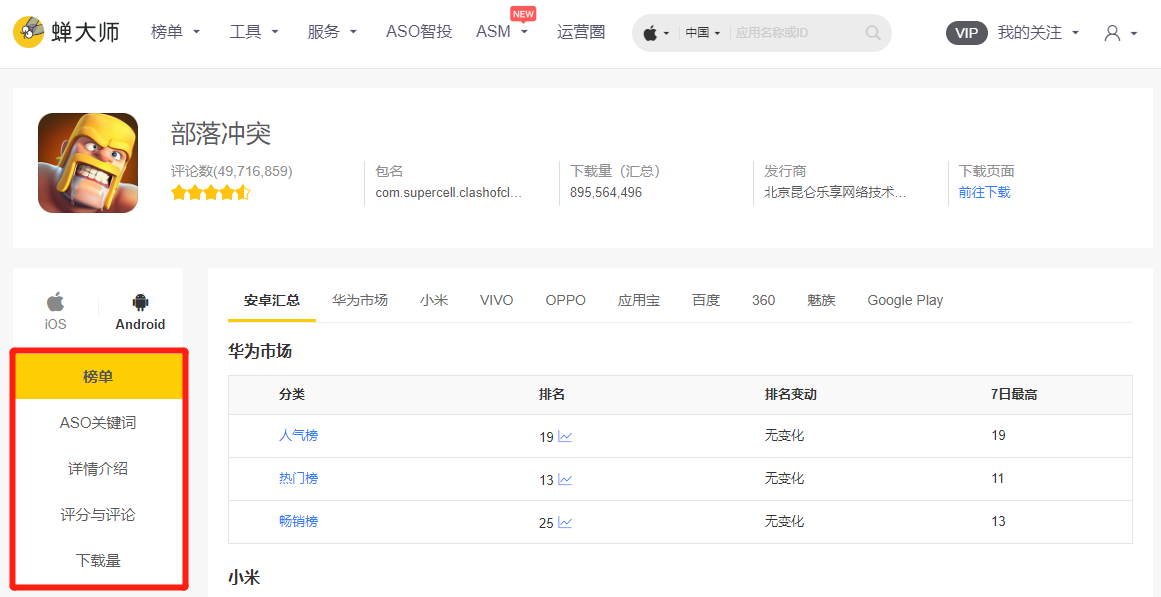Expand the 榜单 dropdown in top navigation
Viewport: 1161px width, 597px height.
pyautogui.click(x=175, y=32)
